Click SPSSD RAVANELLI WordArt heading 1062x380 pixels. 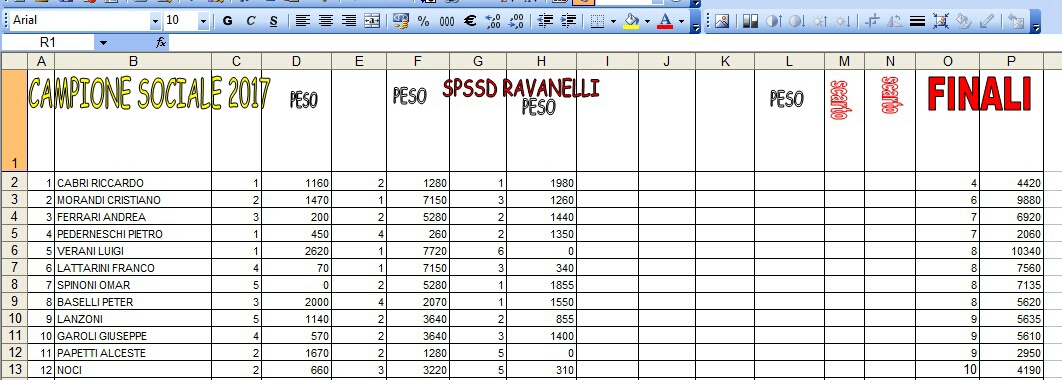521,87
